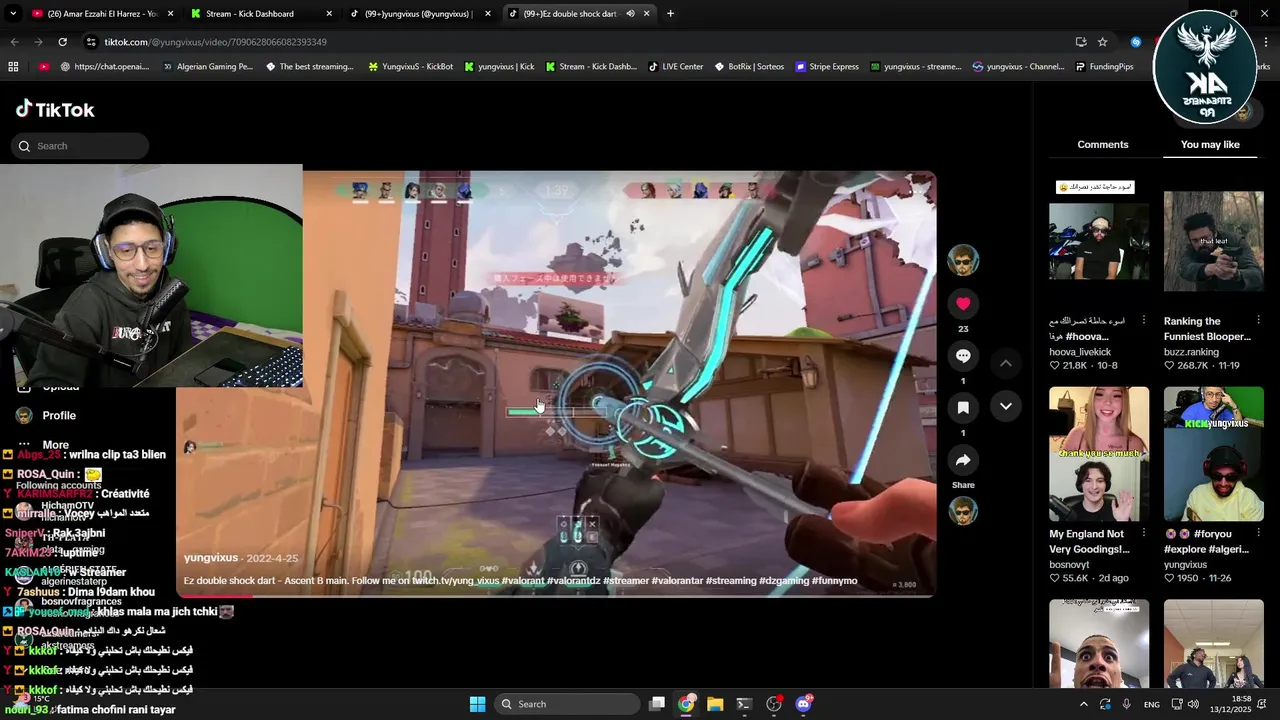The width and height of the screenshot is (1280, 720).
Task: Switch input language via the ENG indicator
Action: [x=1152, y=704]
